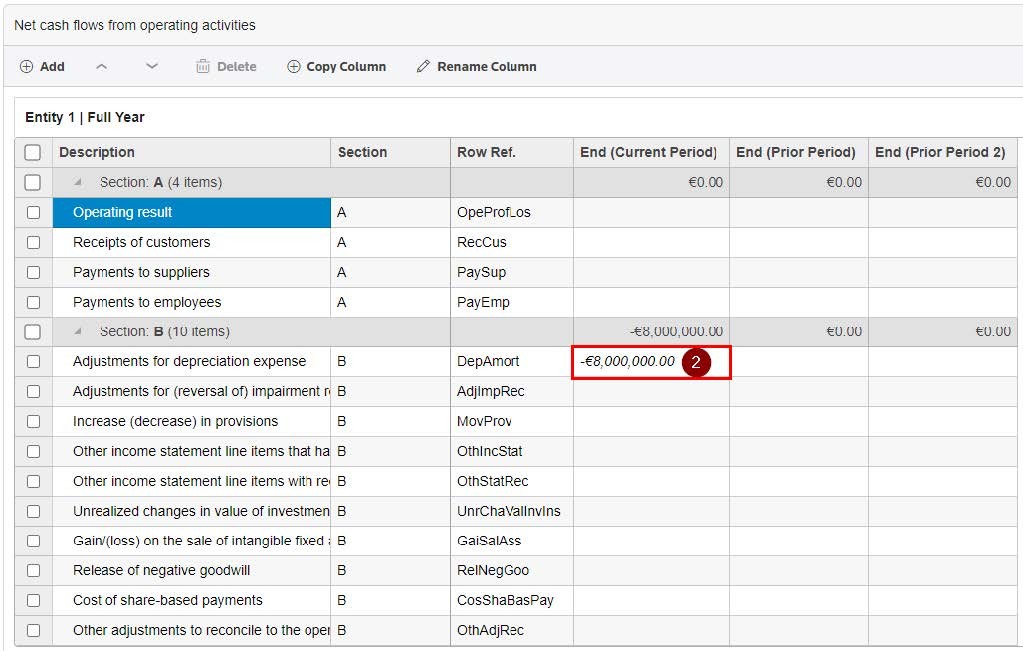This screenshot has height=651, width=1023.
Task: Click the Row Ref. column header
Action: pos(486,152)
